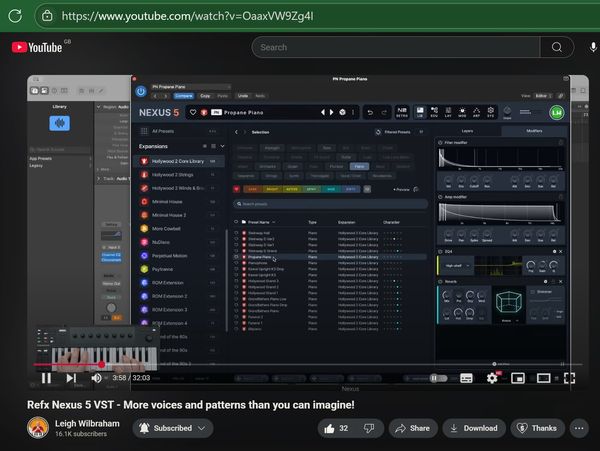Select the Minimal House expansion
Screen dimensions: 600x451
pos(178,202)
